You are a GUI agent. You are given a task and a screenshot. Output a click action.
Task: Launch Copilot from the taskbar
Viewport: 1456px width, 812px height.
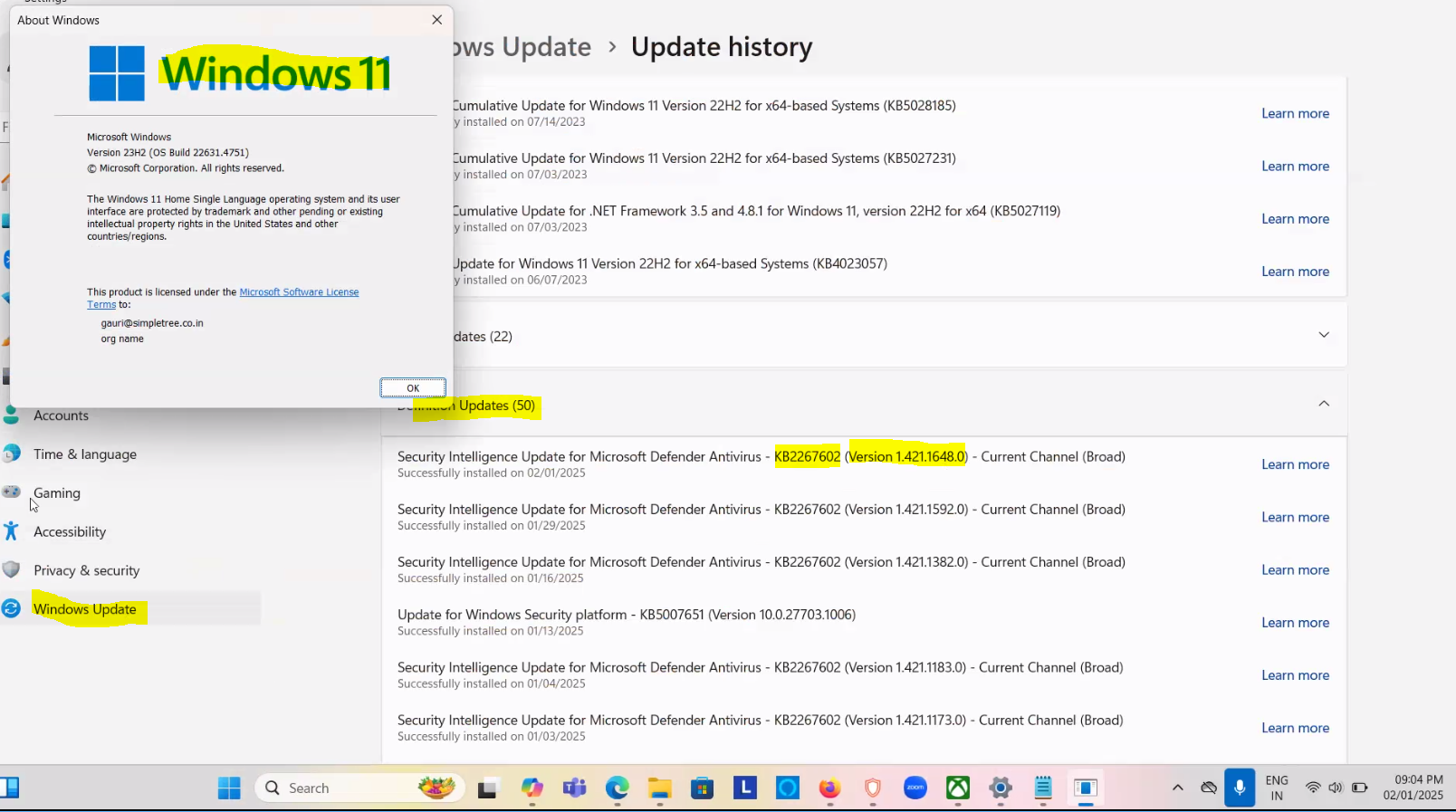tap(532, 788)
